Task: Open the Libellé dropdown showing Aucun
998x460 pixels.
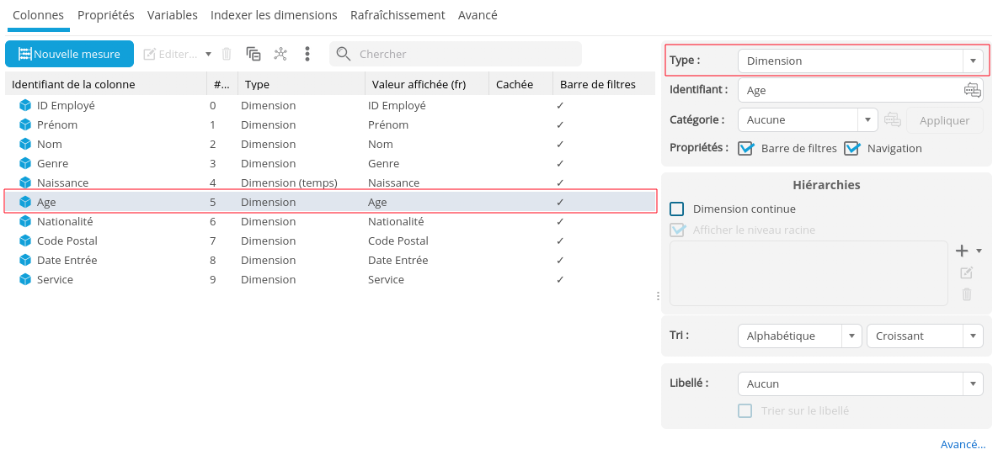Action: tap(860, 384)
